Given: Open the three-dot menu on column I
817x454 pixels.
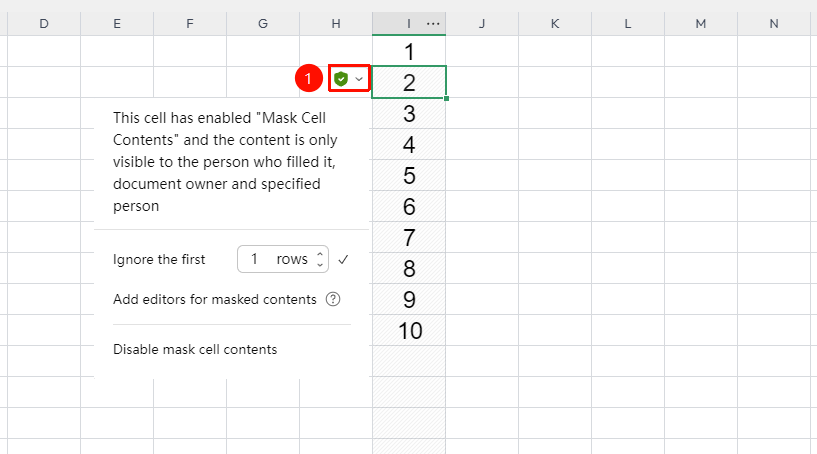Looking at the screenshot, I should click(x=433, y=23).
